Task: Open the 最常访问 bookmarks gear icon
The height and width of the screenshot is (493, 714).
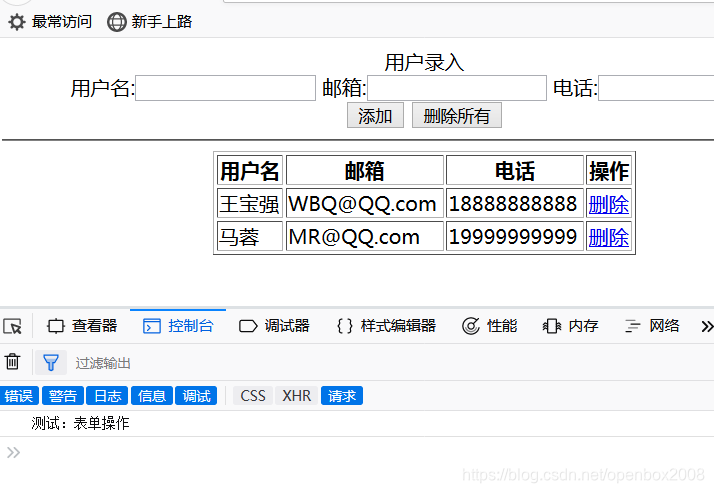Action: (17, 22)
